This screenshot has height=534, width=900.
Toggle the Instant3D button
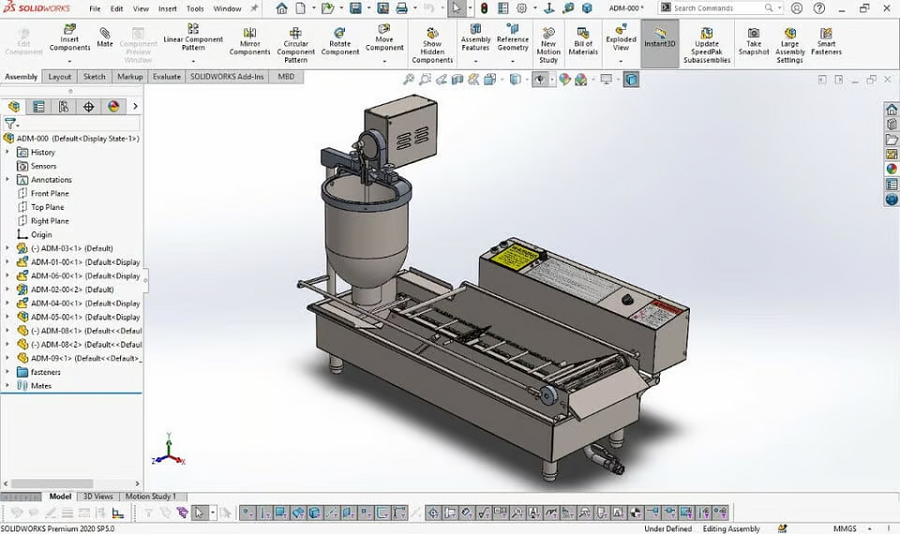coord(660,40)
